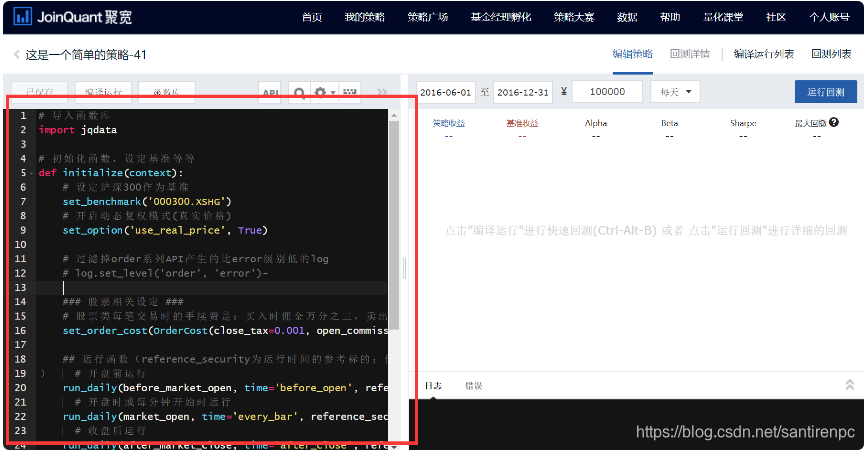
Task: Collapse editor with double-arrow icon
Action: (x=382, y=92)
